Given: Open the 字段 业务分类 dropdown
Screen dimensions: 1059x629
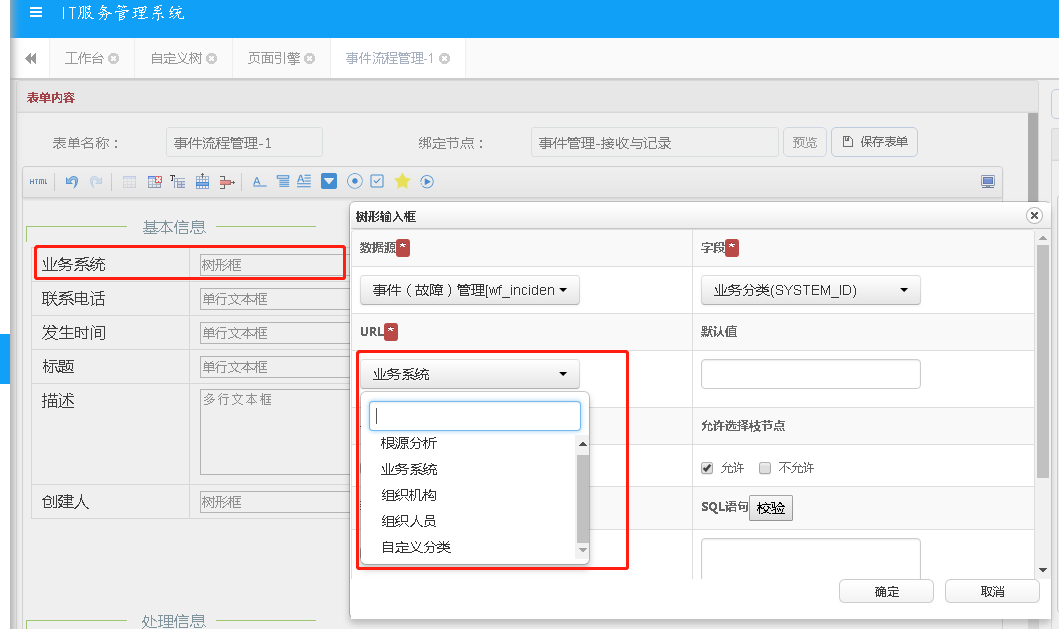Looking at the screenshot, I should tap(810, 290).
